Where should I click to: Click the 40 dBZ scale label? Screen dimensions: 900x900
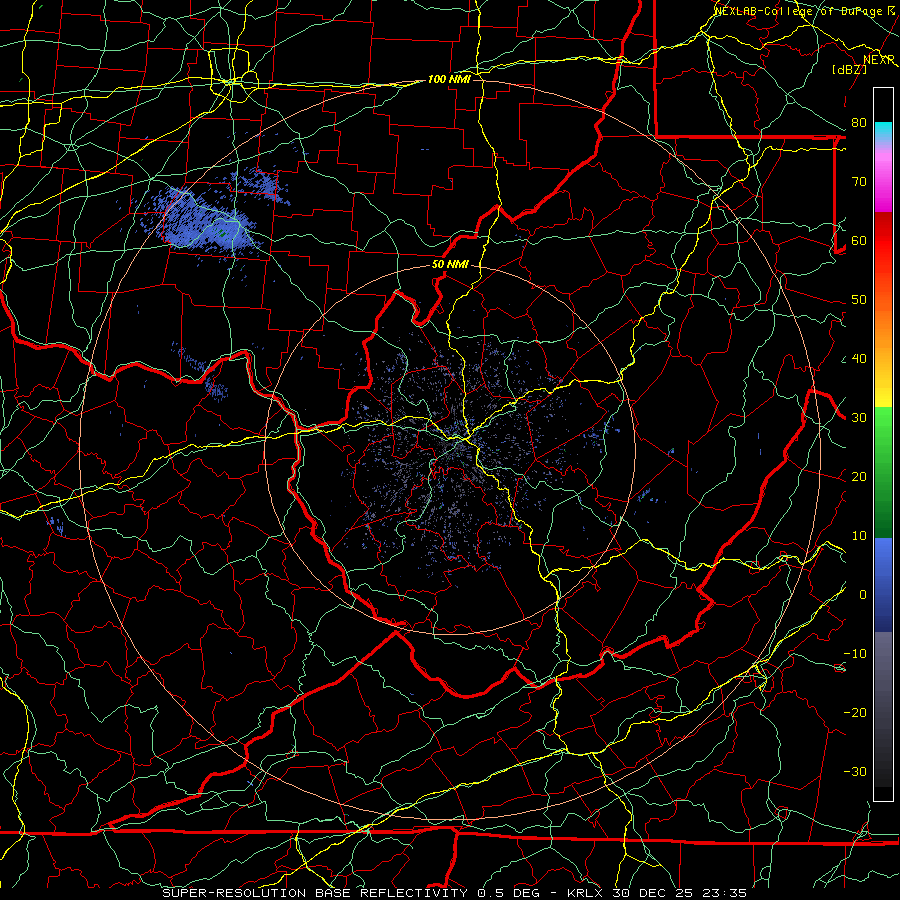pos(859,359)
